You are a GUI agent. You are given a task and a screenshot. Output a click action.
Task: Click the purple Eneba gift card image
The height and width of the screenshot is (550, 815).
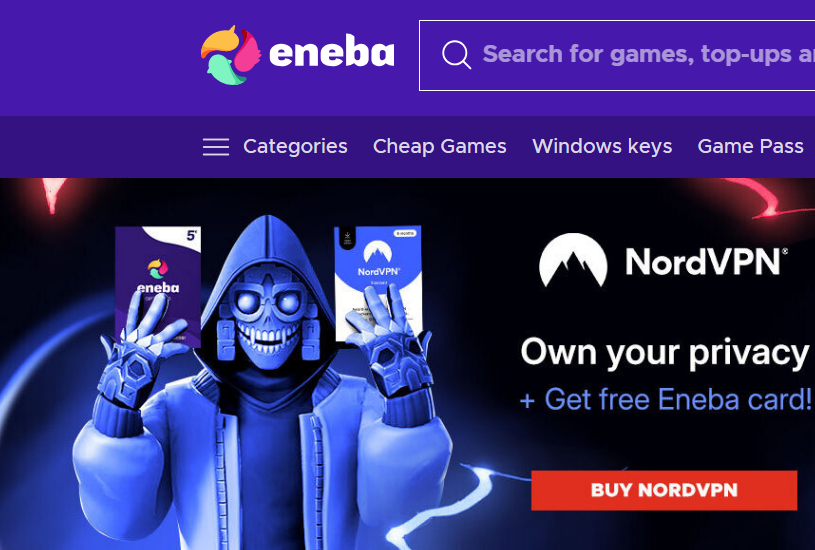point(158,286)
